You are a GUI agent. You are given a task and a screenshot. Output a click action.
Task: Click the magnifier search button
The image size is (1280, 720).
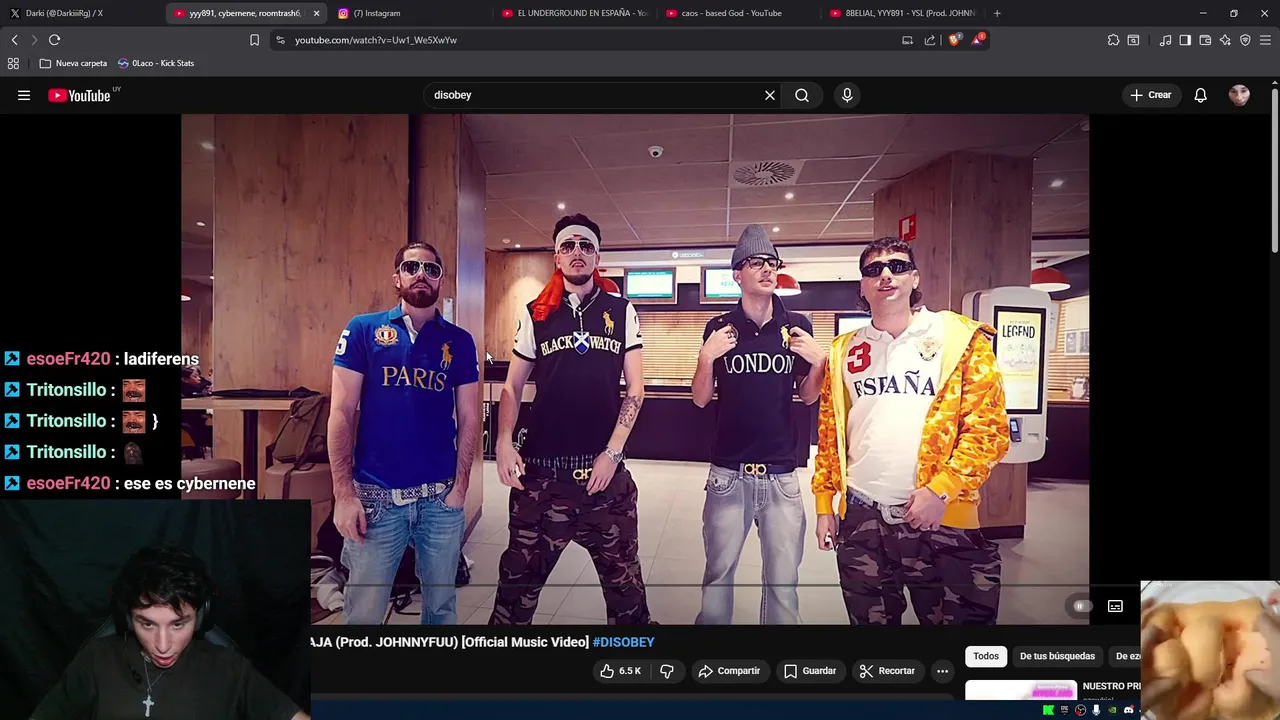click(802, 95)
